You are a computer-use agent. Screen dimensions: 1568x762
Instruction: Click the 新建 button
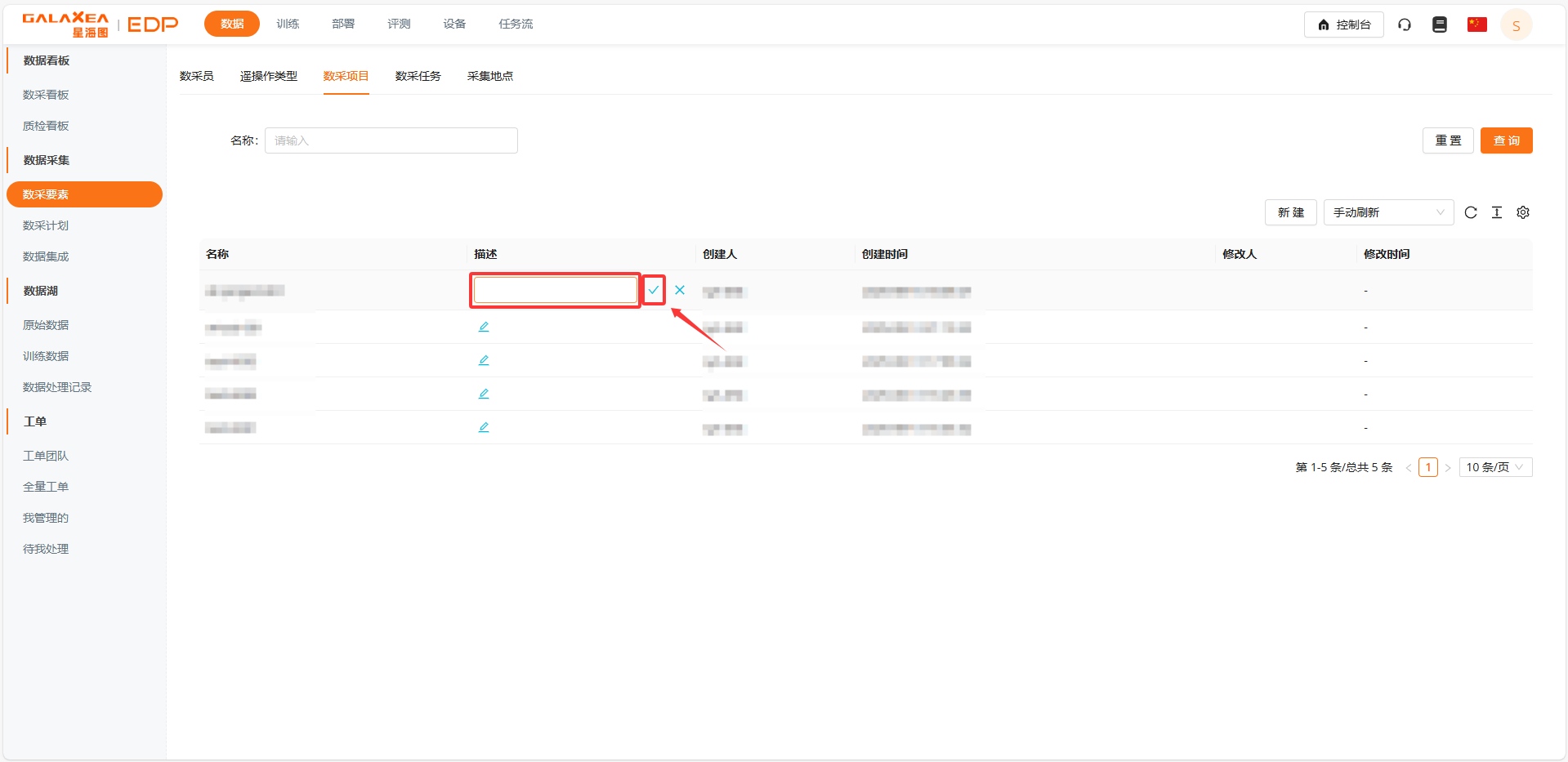1290,212
